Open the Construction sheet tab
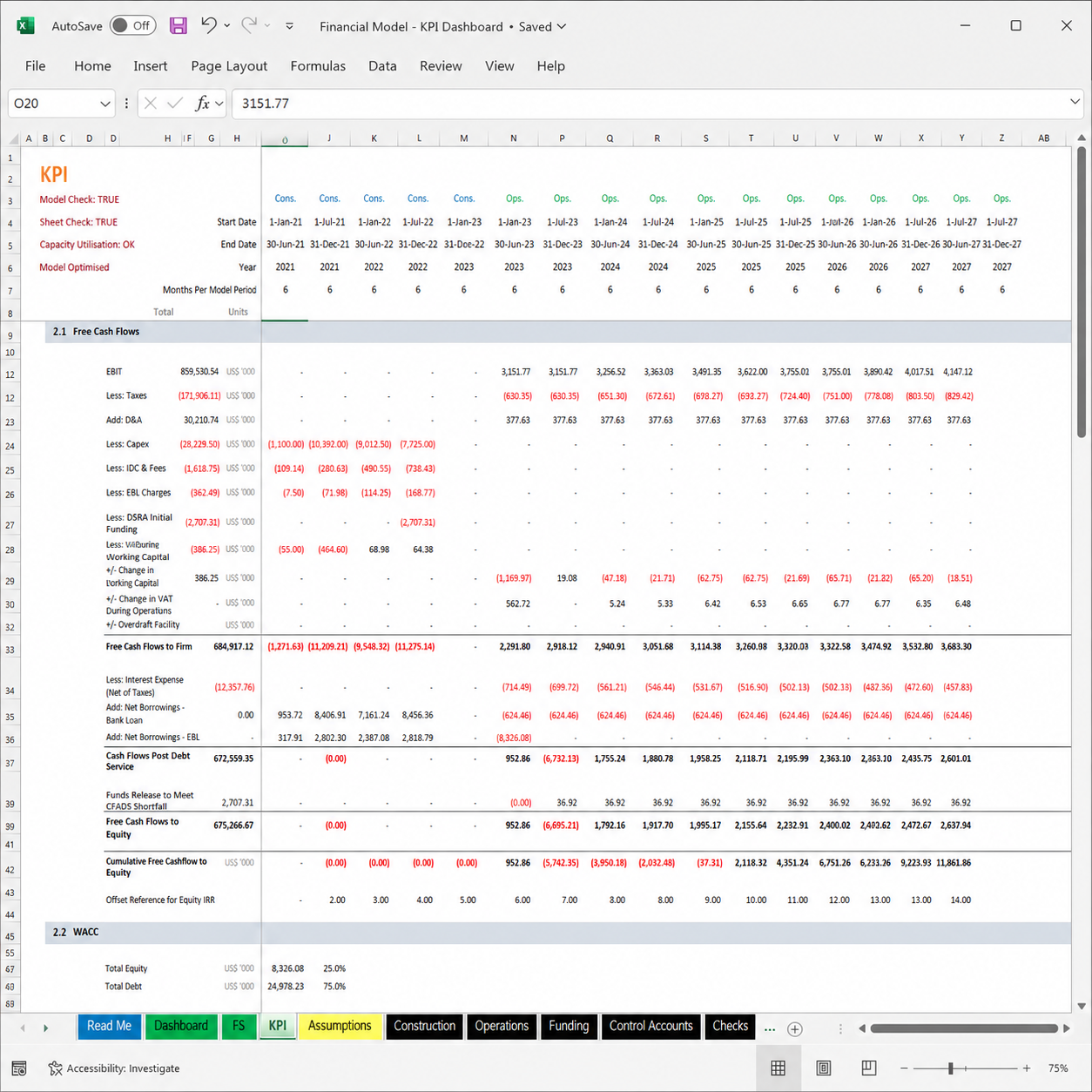This screenshot has height=1092, width=1092. coord(424,1026)
